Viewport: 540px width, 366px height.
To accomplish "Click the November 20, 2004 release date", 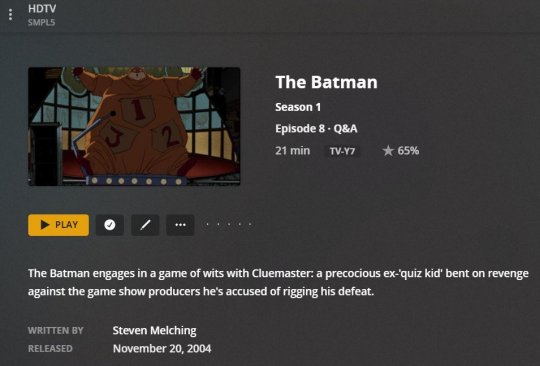I will [x=162, y=348].
